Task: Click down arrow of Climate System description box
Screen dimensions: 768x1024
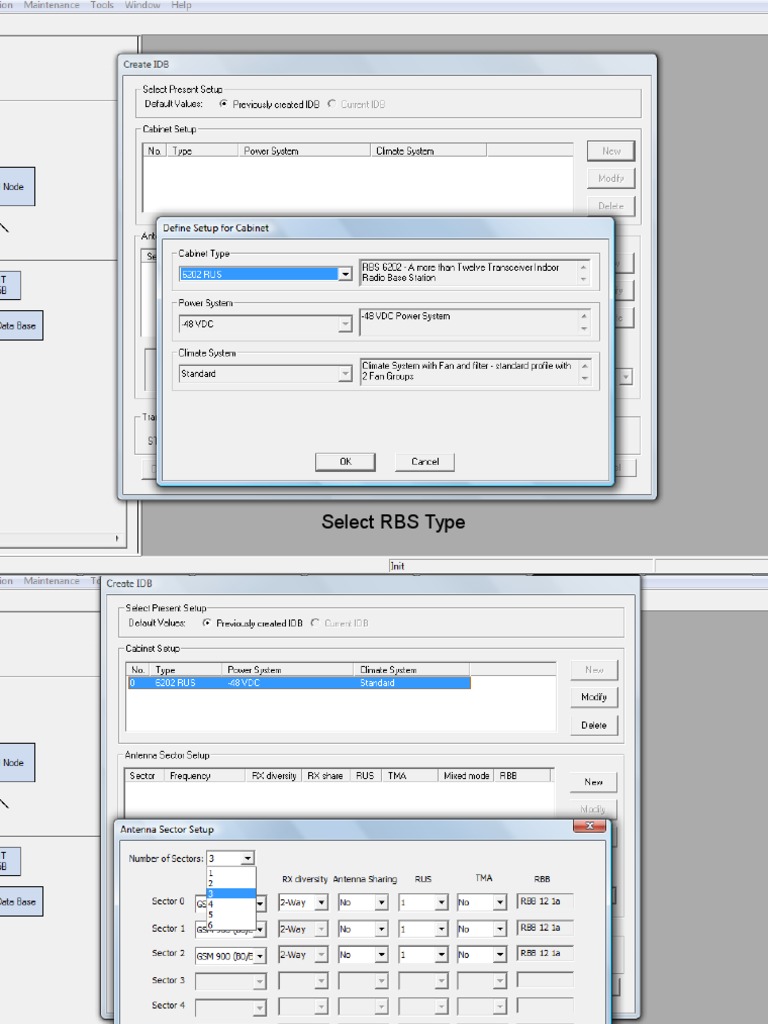Action: coord(584,378)
